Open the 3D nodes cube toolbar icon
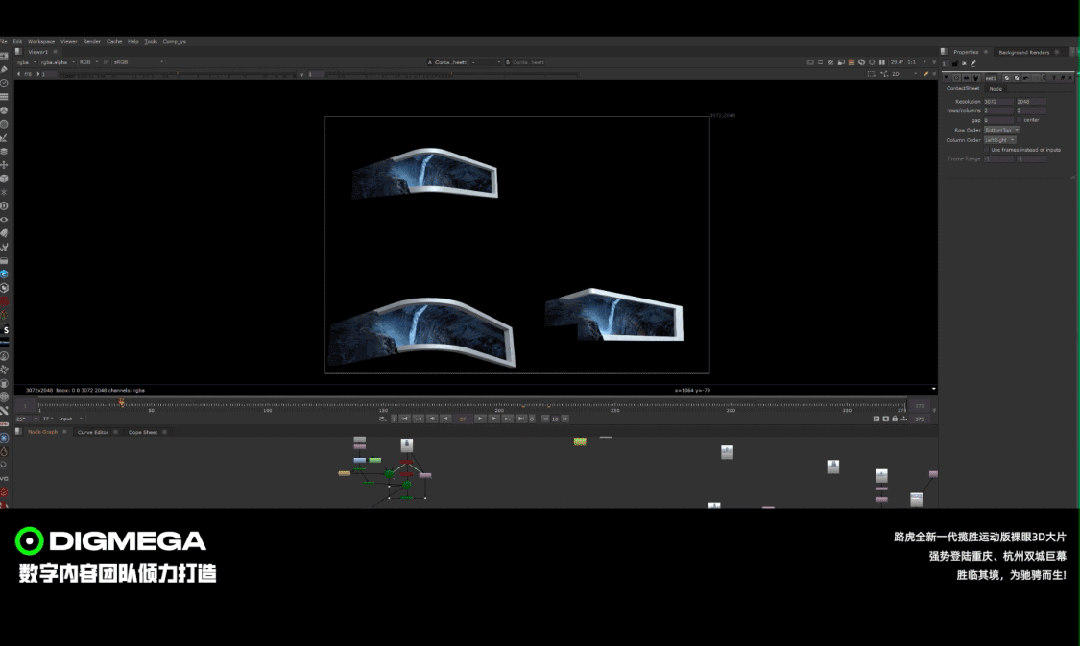The width and height of the screenshot is (1080, 646). [x=4, y=178]
